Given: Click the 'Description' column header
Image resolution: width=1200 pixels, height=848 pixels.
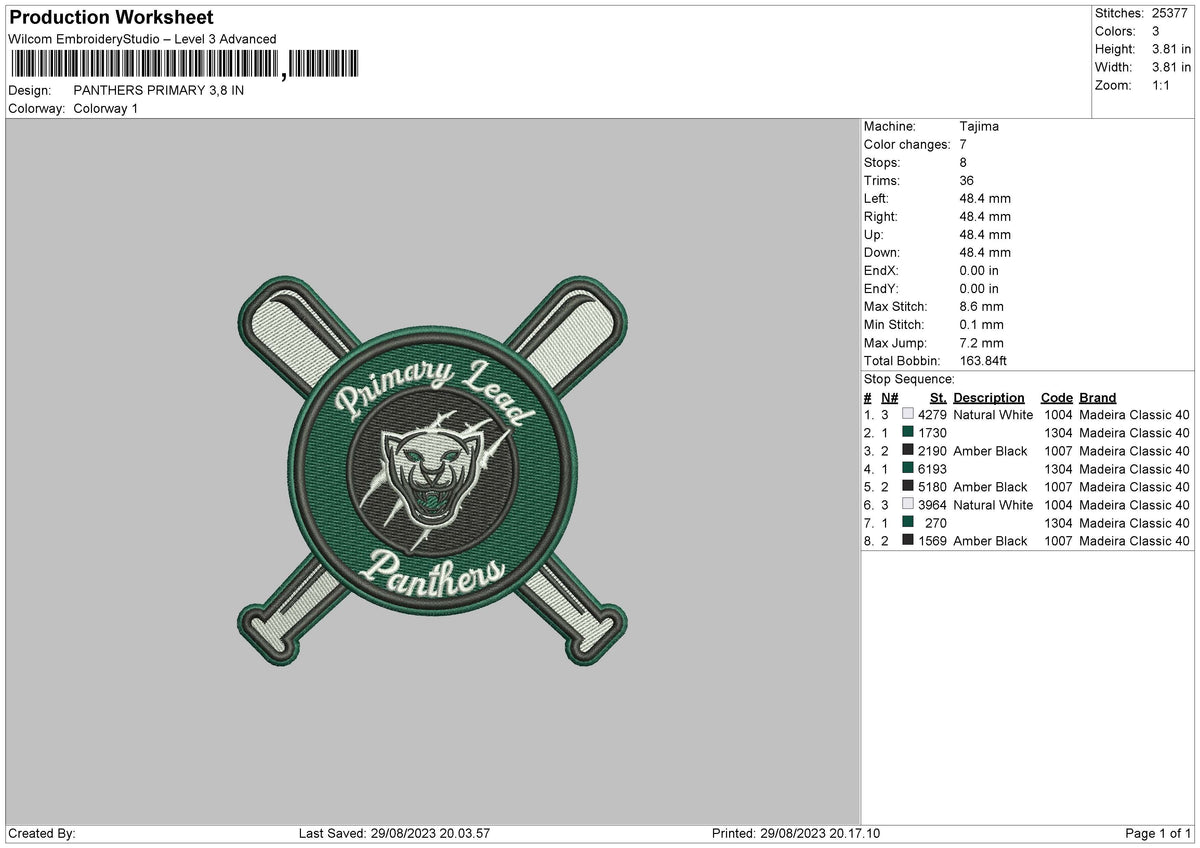Looking at the screenshot, I should click(x=989, y=397).
